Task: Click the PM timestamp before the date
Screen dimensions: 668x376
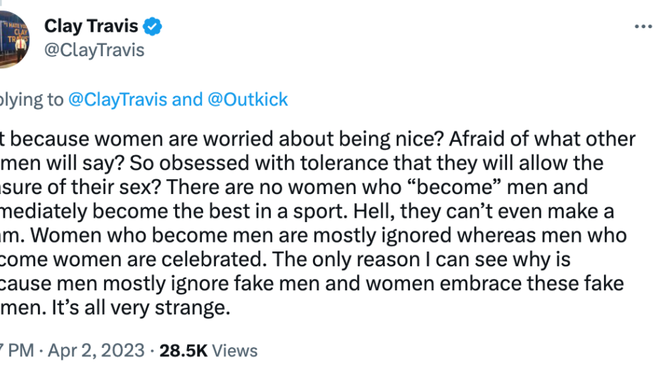Action: click(x=17, y=351)
